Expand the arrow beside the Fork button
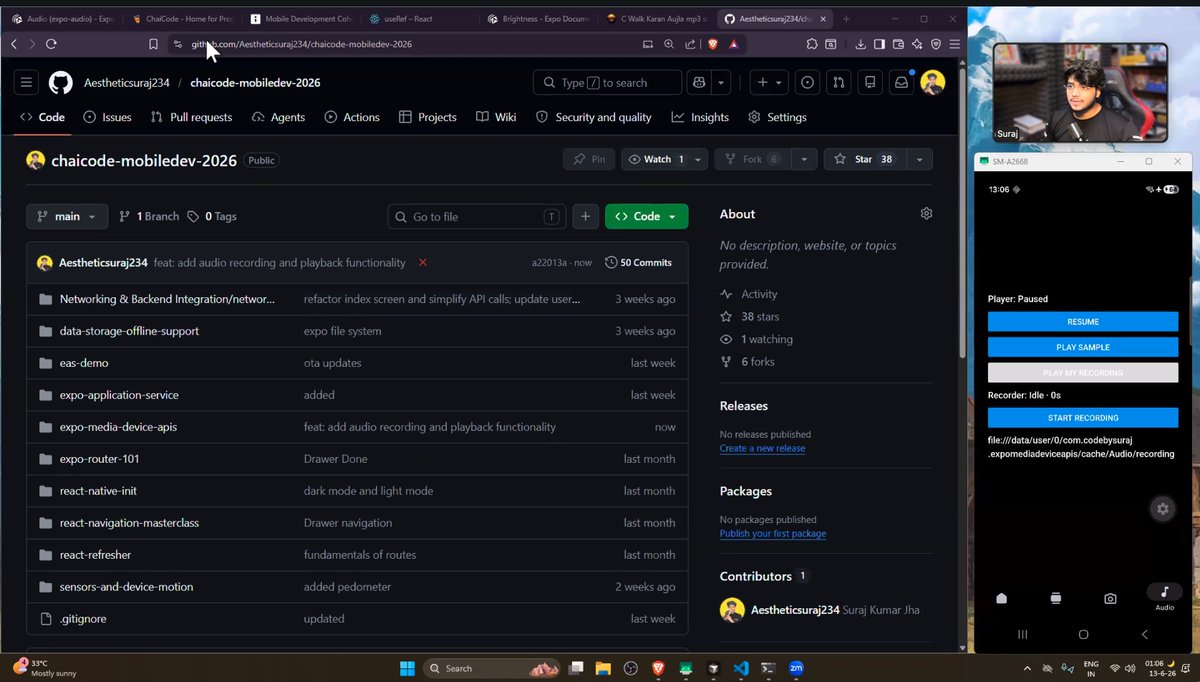1200x682 pixels. (803, 159)
